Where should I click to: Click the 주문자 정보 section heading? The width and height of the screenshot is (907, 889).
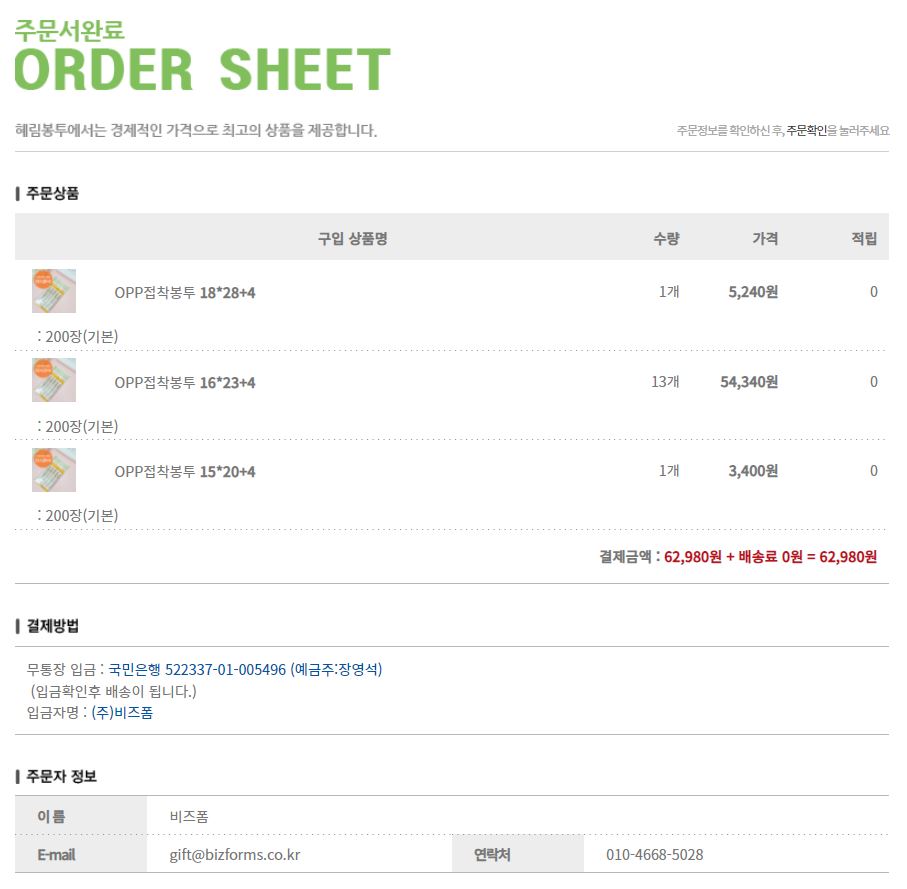61,777
